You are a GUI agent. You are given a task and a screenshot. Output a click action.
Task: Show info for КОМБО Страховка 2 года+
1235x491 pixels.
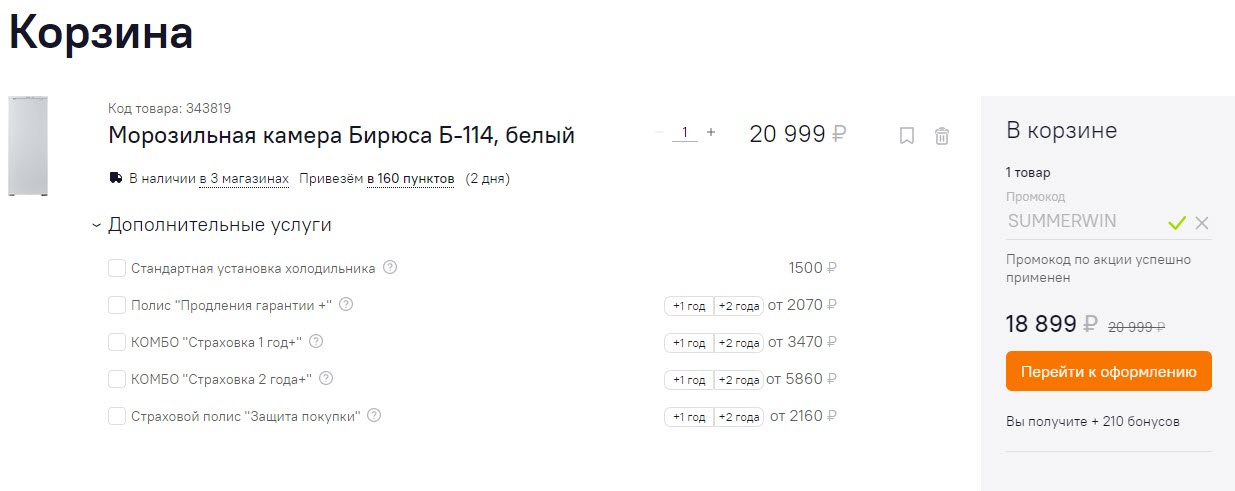click(325, 379)
